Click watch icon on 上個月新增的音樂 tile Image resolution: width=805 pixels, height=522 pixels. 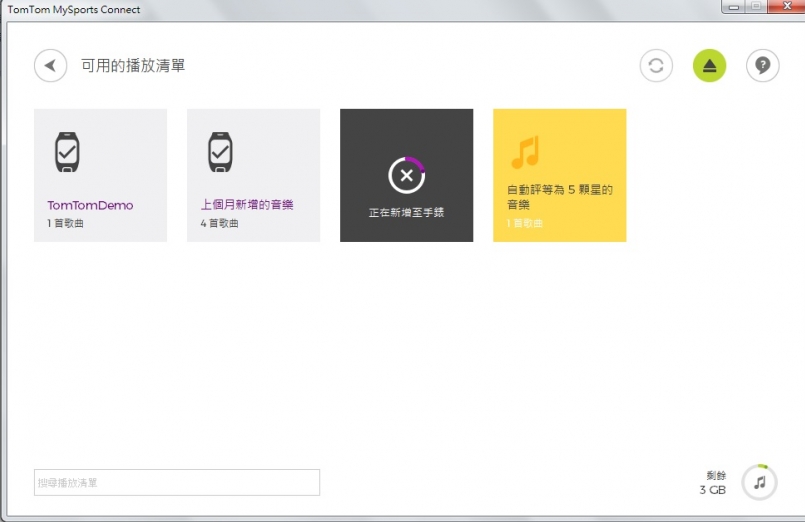pyautogui.click(x=220, y=152)
